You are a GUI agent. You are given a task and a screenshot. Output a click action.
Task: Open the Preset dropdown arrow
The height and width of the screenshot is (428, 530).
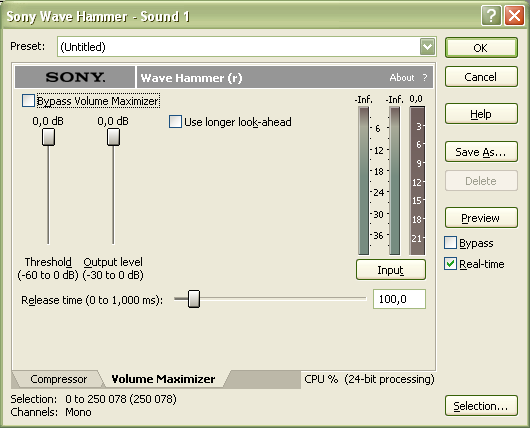[x=428, y=47]
